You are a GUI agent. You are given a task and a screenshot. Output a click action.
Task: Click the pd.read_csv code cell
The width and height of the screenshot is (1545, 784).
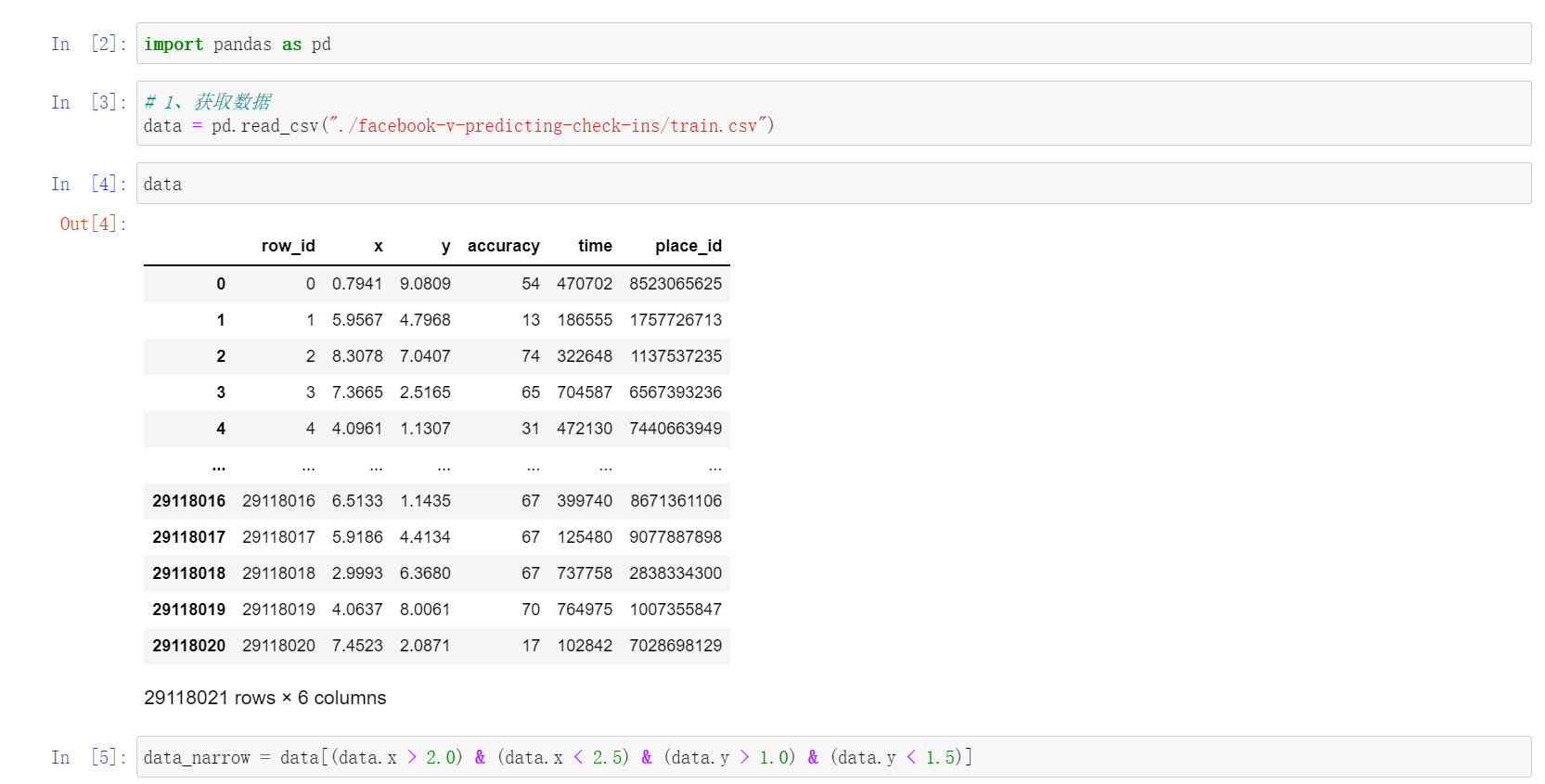coord(833,113)
